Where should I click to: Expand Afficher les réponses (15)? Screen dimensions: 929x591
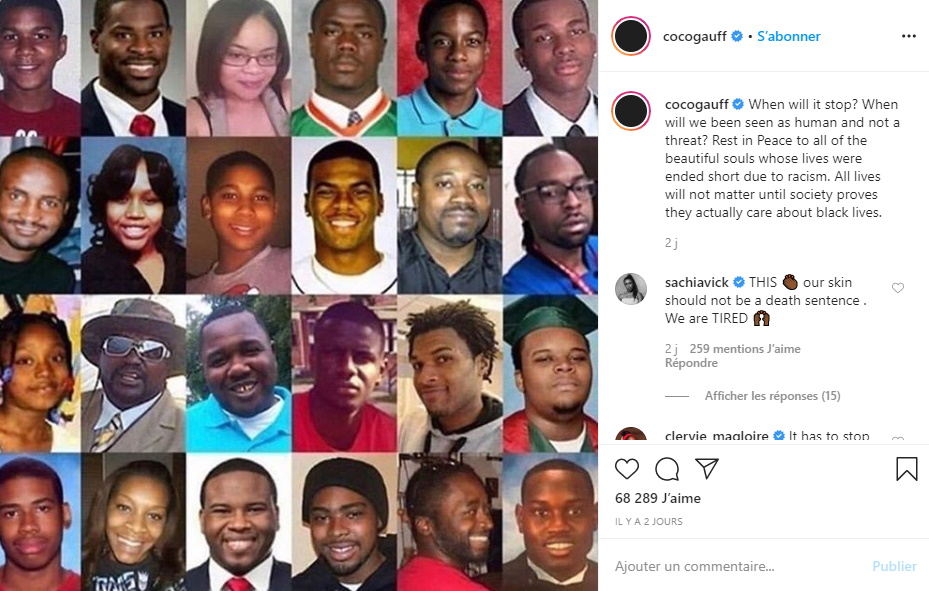coord(773,396)
